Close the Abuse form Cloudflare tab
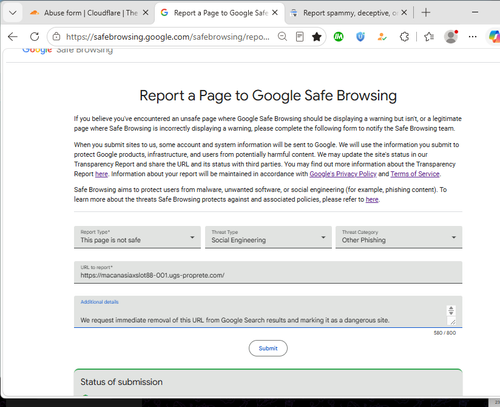The height and width of the screenshot is (407, 500). (146, 13)
